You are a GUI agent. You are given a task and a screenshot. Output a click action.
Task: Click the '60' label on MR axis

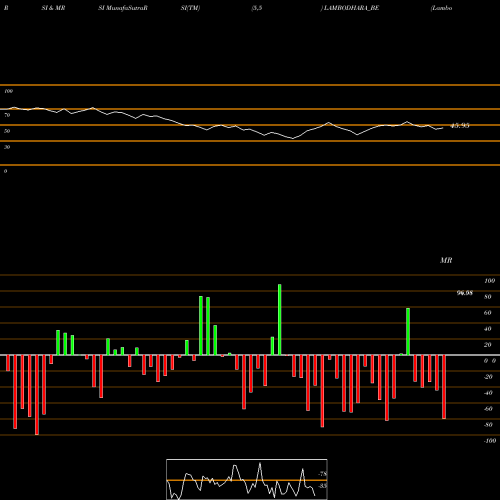(x=488, y=313)
